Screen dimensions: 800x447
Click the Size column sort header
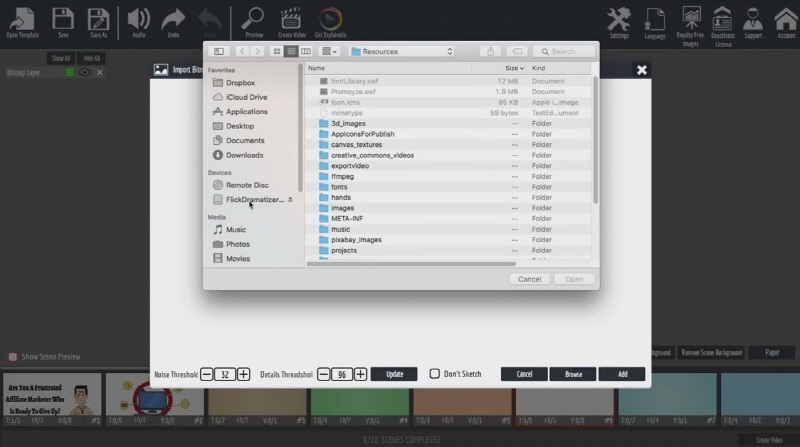coord(514,68)
